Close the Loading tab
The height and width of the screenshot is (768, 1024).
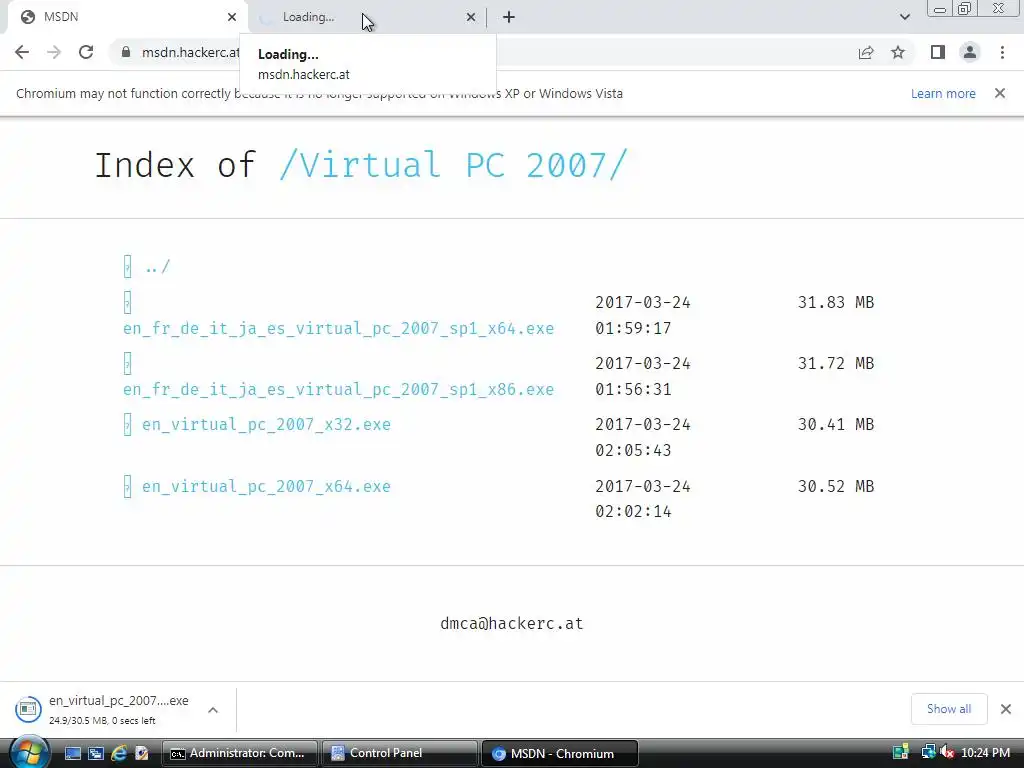point(471,17)
